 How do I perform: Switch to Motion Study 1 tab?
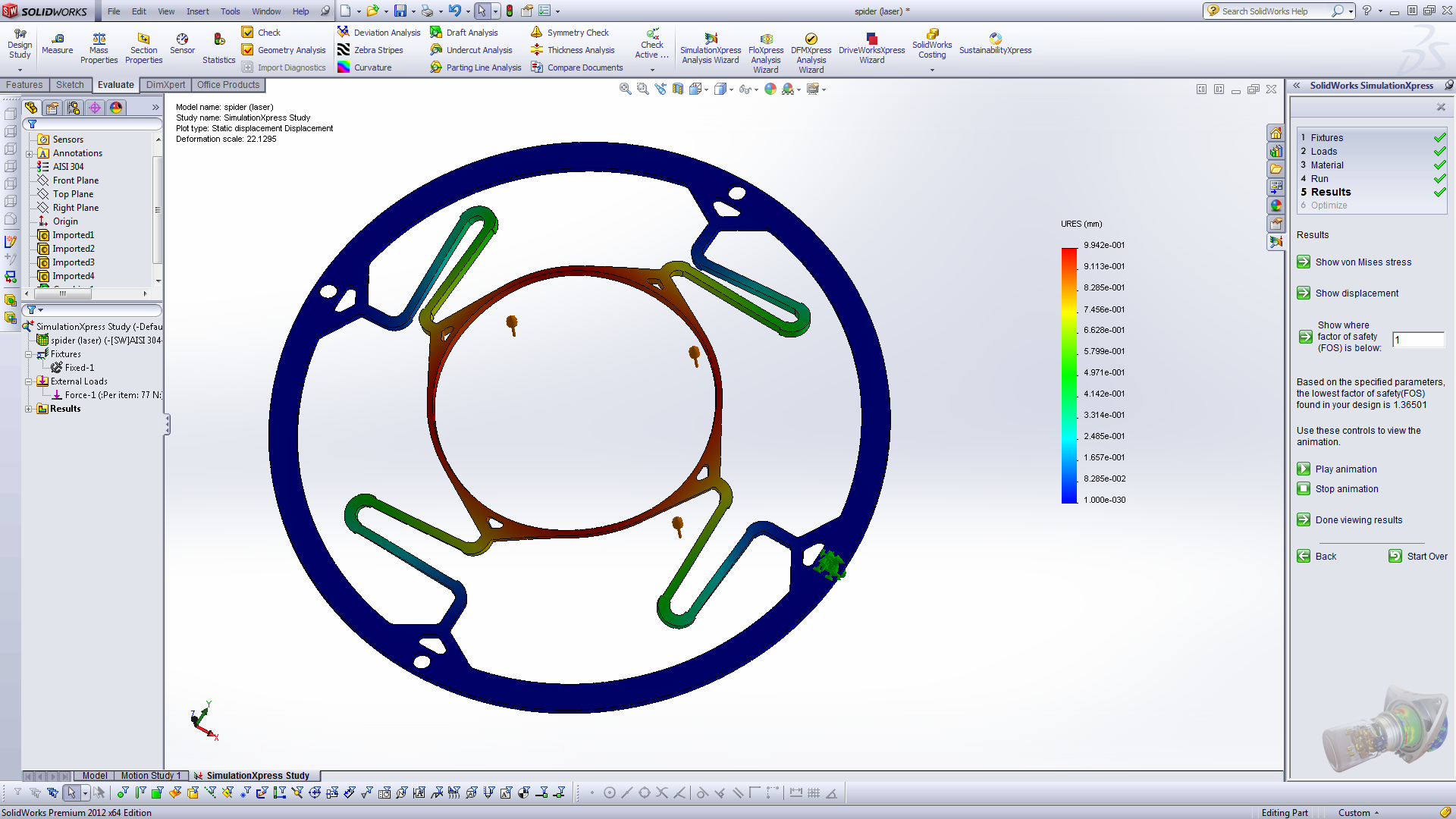click(151, 776)
